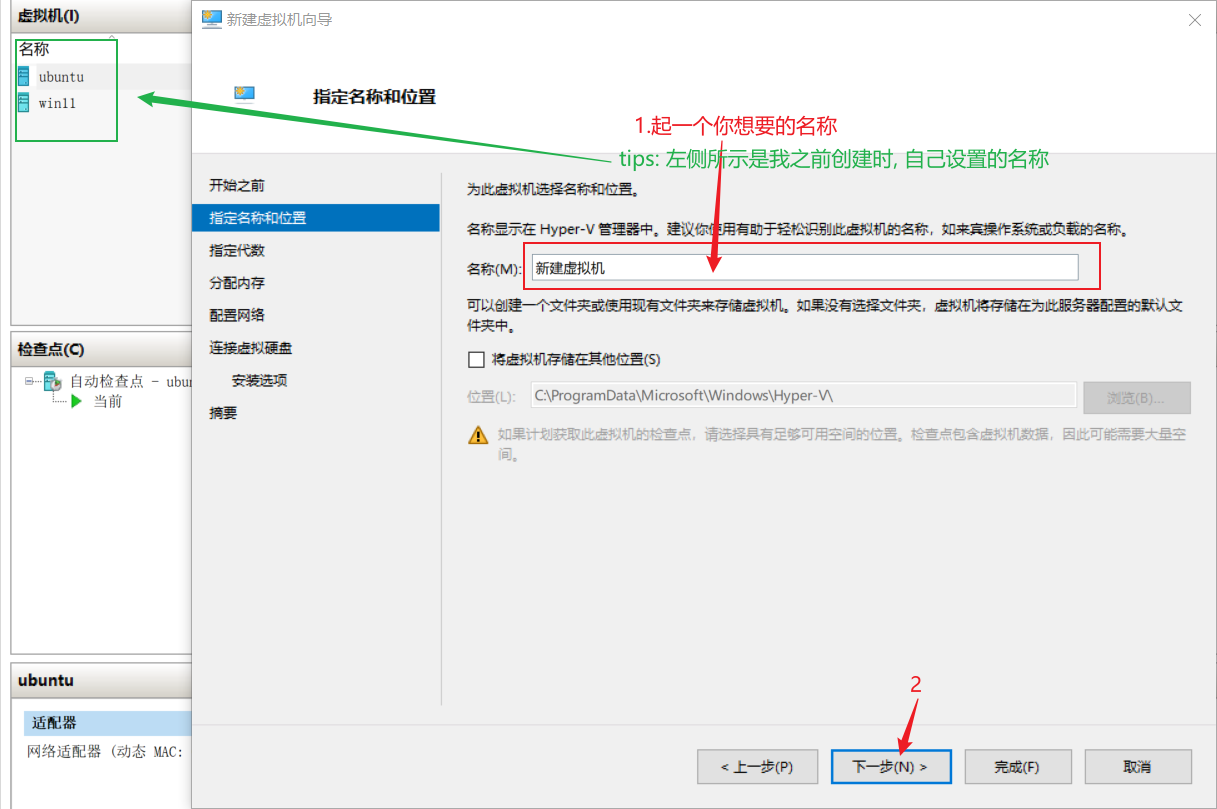Close the new virtual machine wizard
The width and height of the screenshot is (1217, 809).
click(x=1194, y=19)
